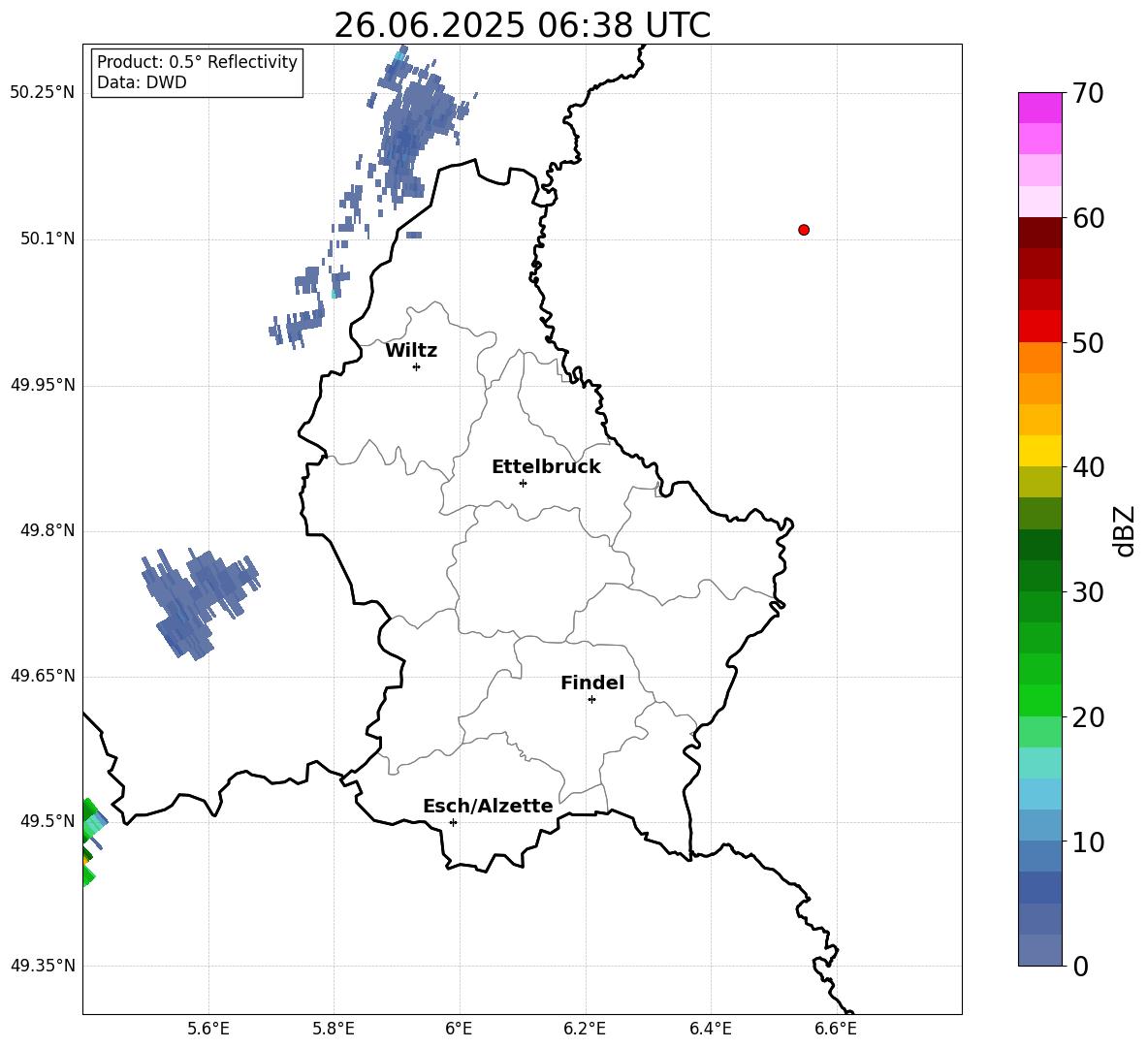Click the dBZ colorbar label
This screenshot has height=1048, width=1148.
coord(1126,530)
